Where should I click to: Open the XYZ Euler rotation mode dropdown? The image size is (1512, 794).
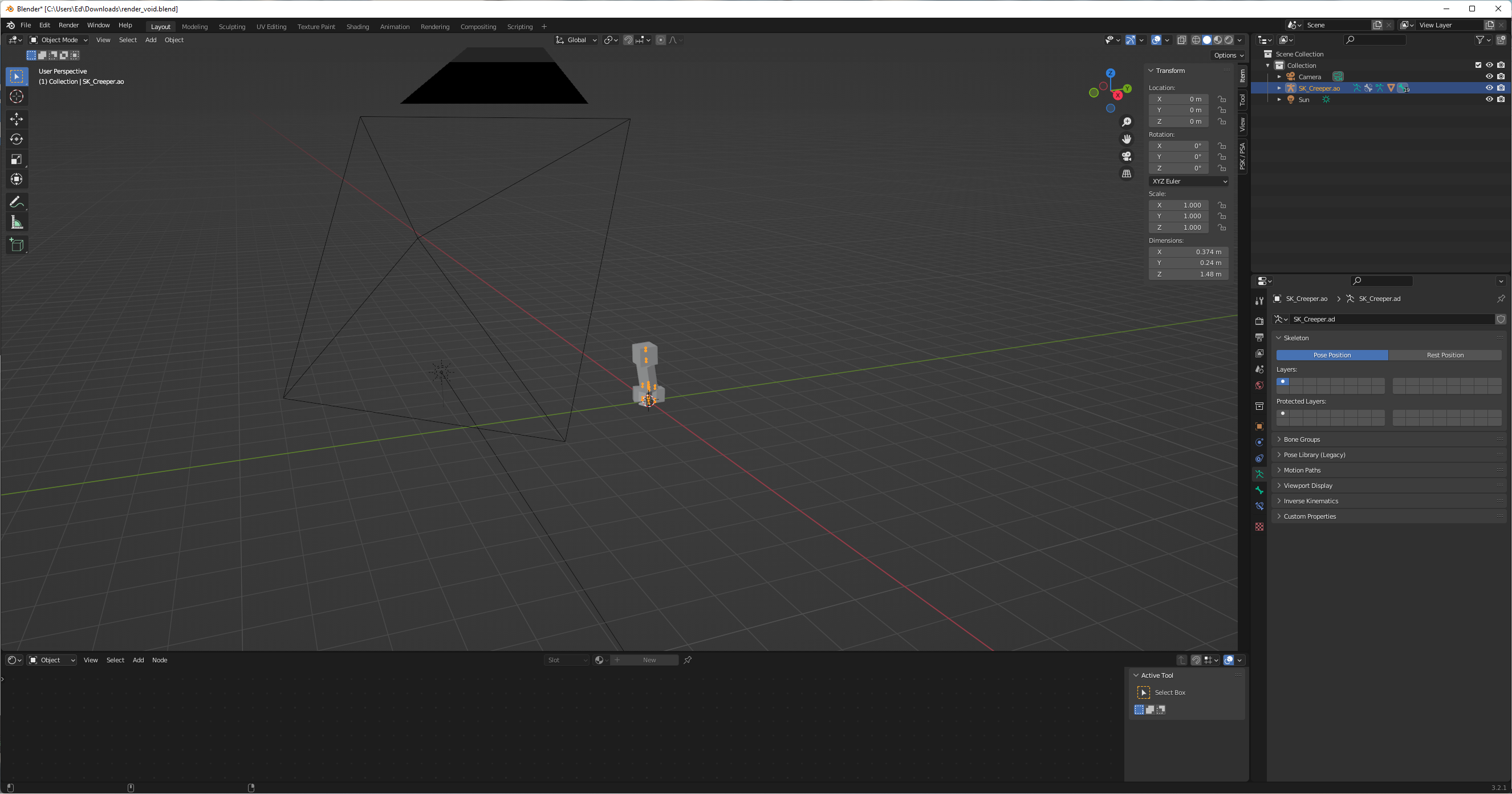point(1189,181)
